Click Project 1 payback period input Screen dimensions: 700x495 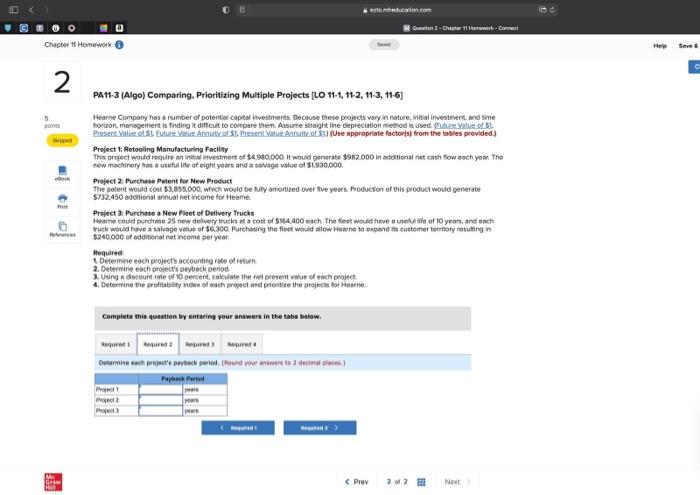click(161, 389)
